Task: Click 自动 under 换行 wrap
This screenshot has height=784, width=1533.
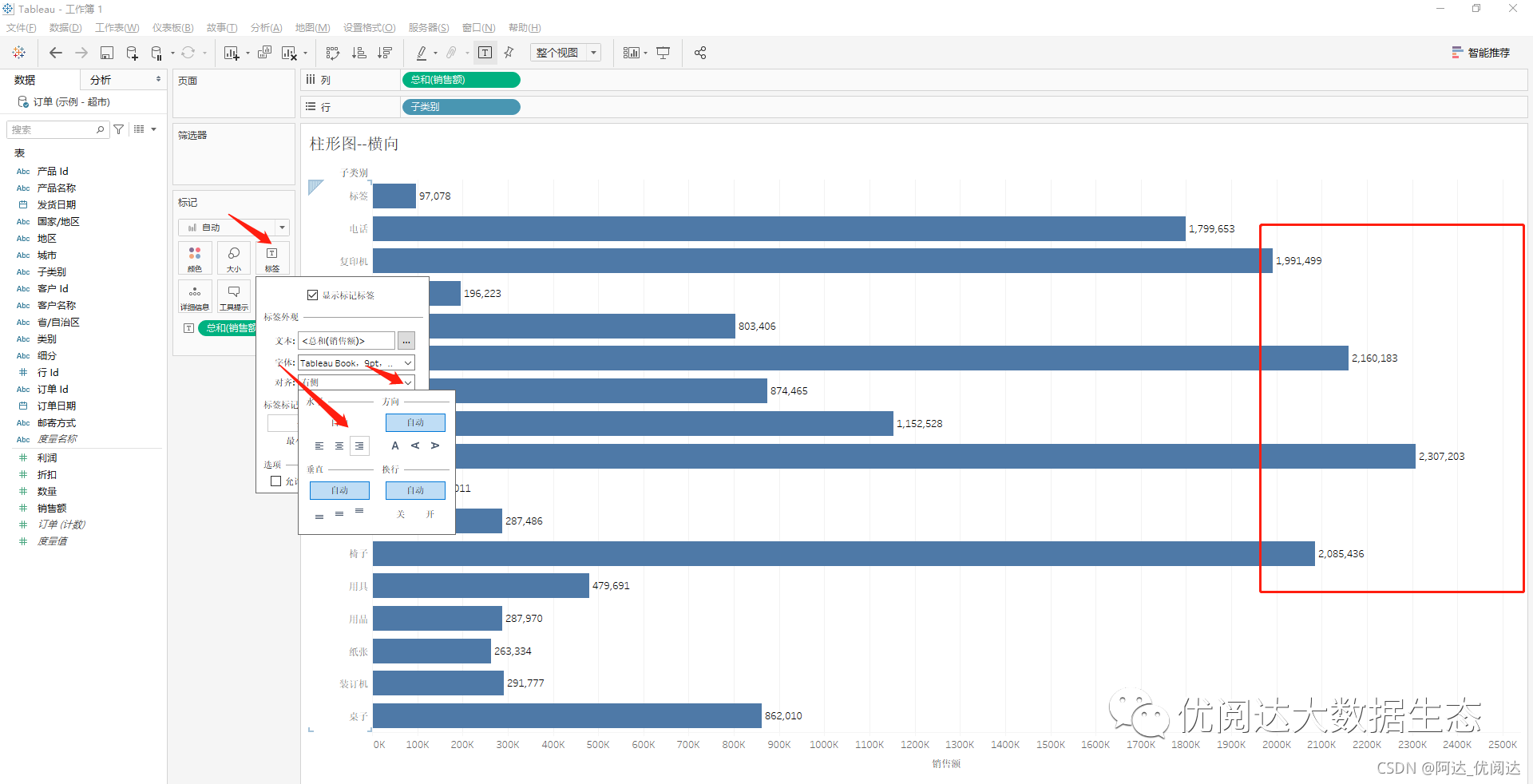Action: [x=415, y=490]
